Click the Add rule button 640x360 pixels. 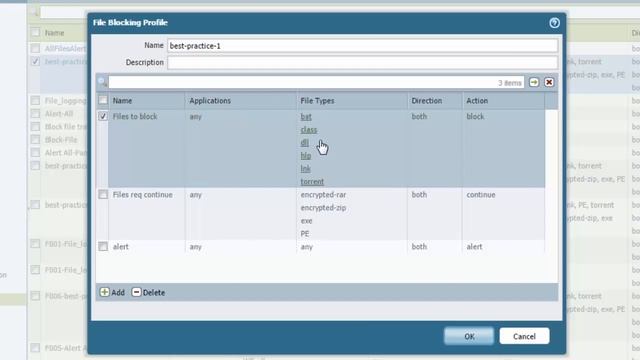pos(112,292)
